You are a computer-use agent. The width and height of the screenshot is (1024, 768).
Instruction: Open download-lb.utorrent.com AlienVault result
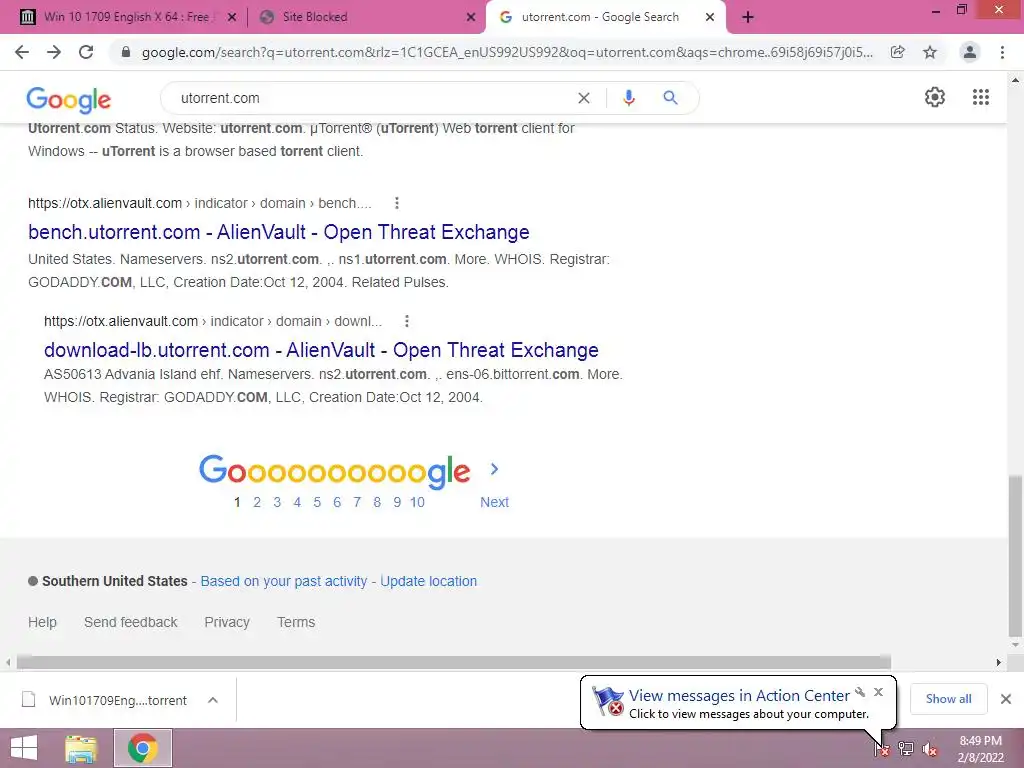tap(321, 350)
